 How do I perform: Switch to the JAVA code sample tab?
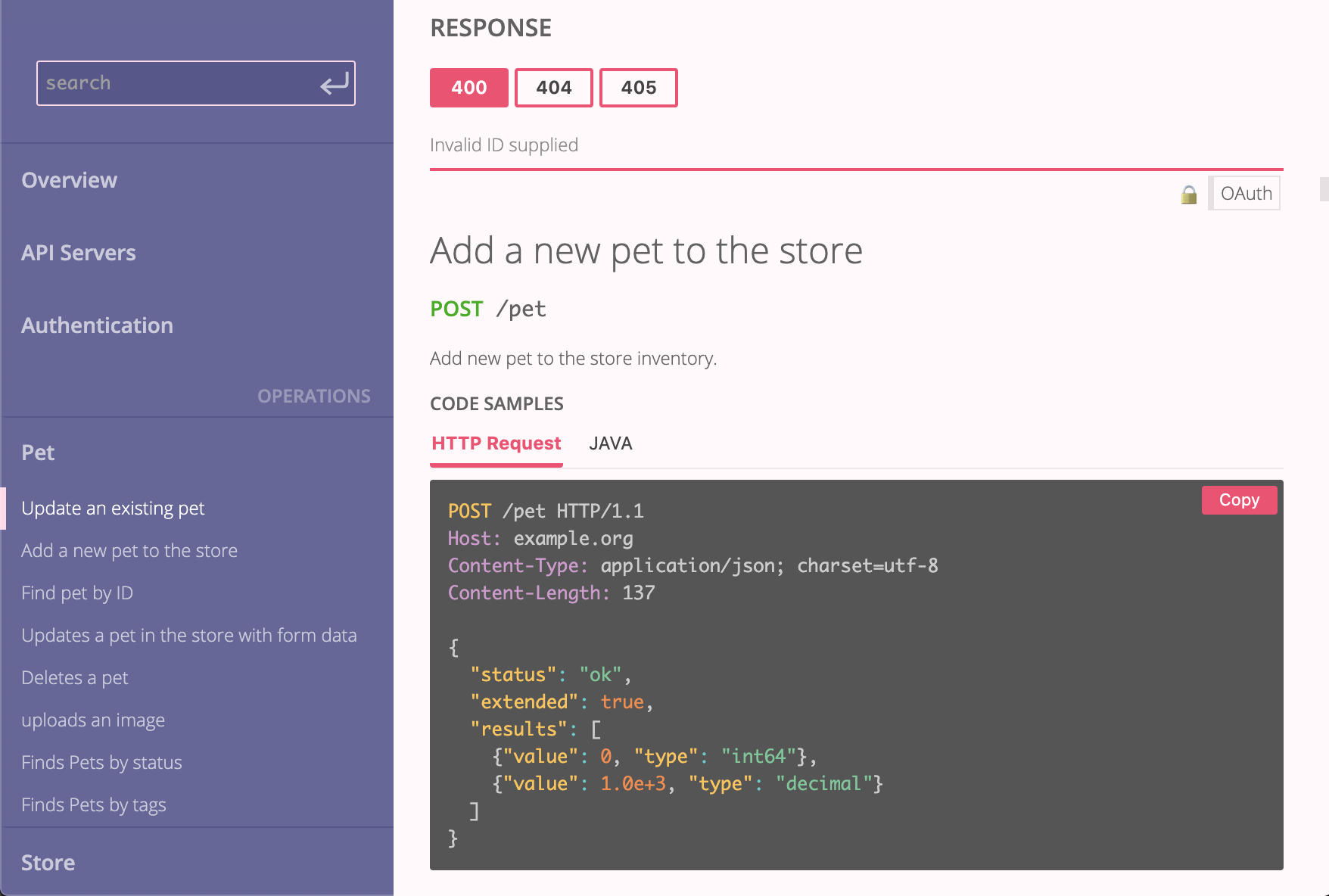tap(611, 443)
